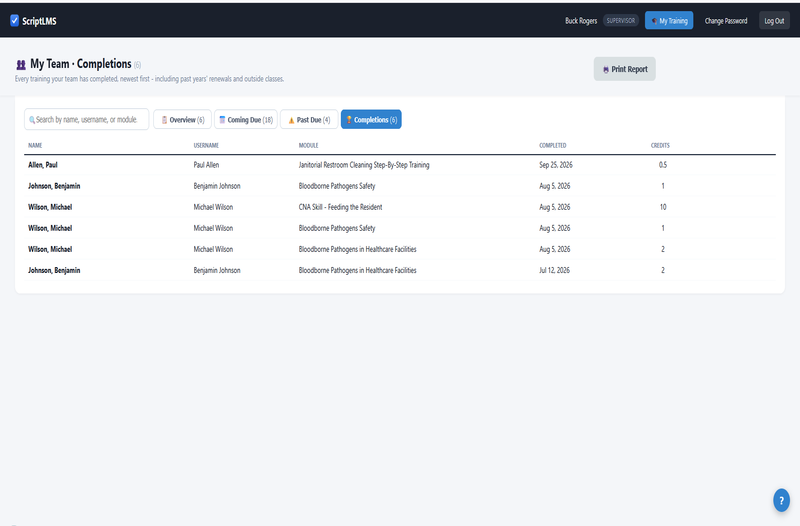Click the Buck Rogers user name
Image resolution: width=800 pixels, height=526 pixels.
(x=581, y=21)
